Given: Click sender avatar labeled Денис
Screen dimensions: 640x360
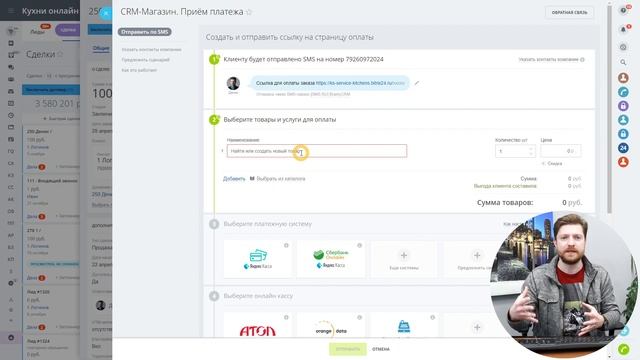Looking at the screenshot, I should click(x=233, y=83).
